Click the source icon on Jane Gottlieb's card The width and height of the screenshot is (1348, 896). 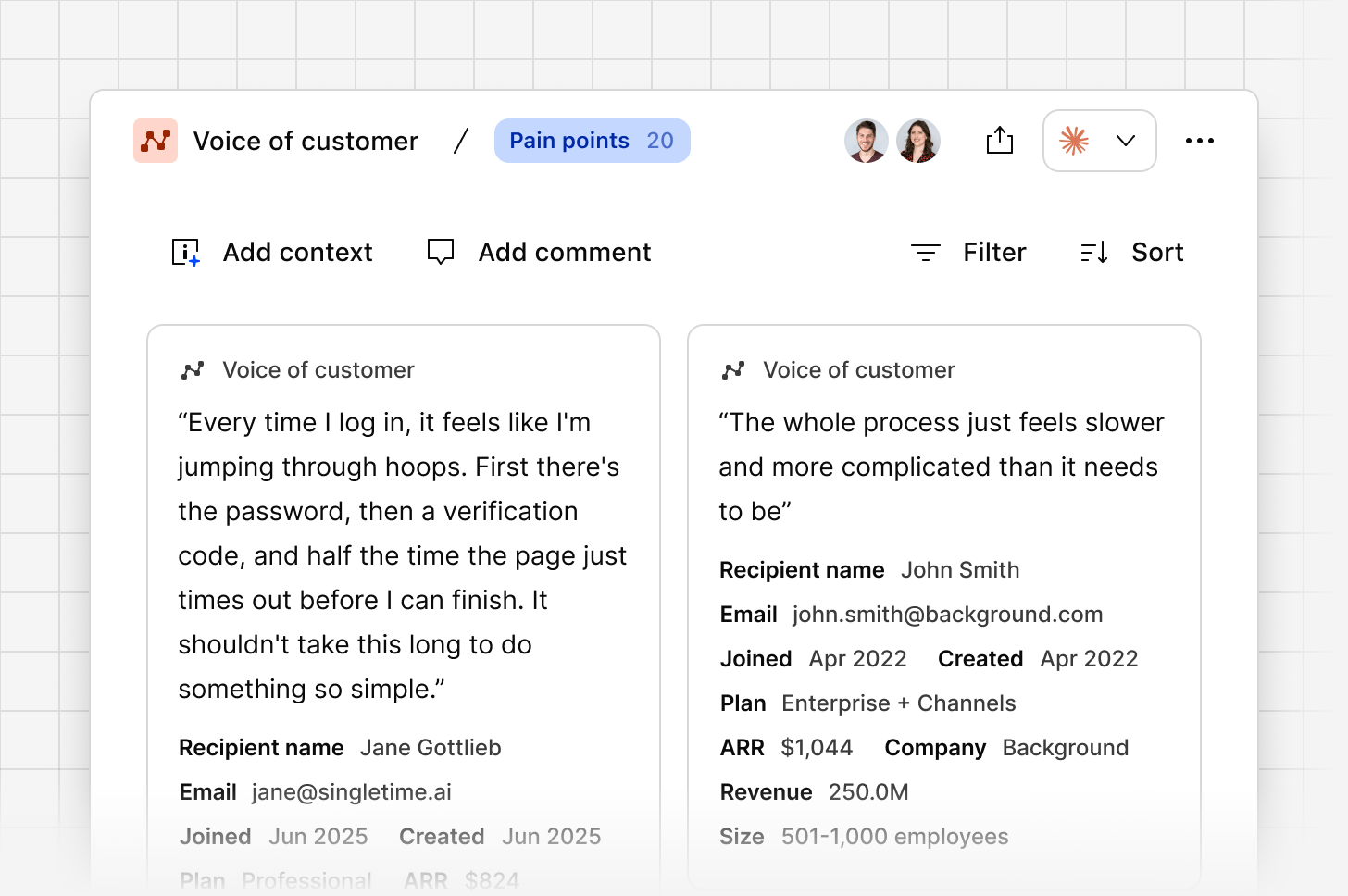[x=193, y=370]
